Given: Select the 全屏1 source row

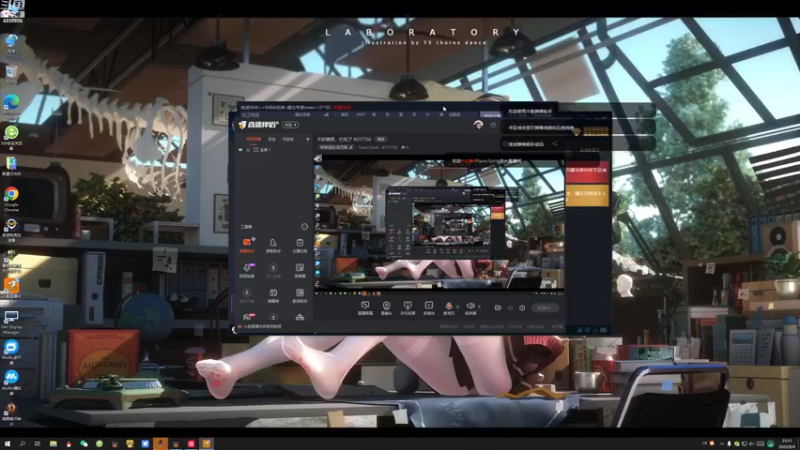Looking at the screenshot, I should (273, 150).
